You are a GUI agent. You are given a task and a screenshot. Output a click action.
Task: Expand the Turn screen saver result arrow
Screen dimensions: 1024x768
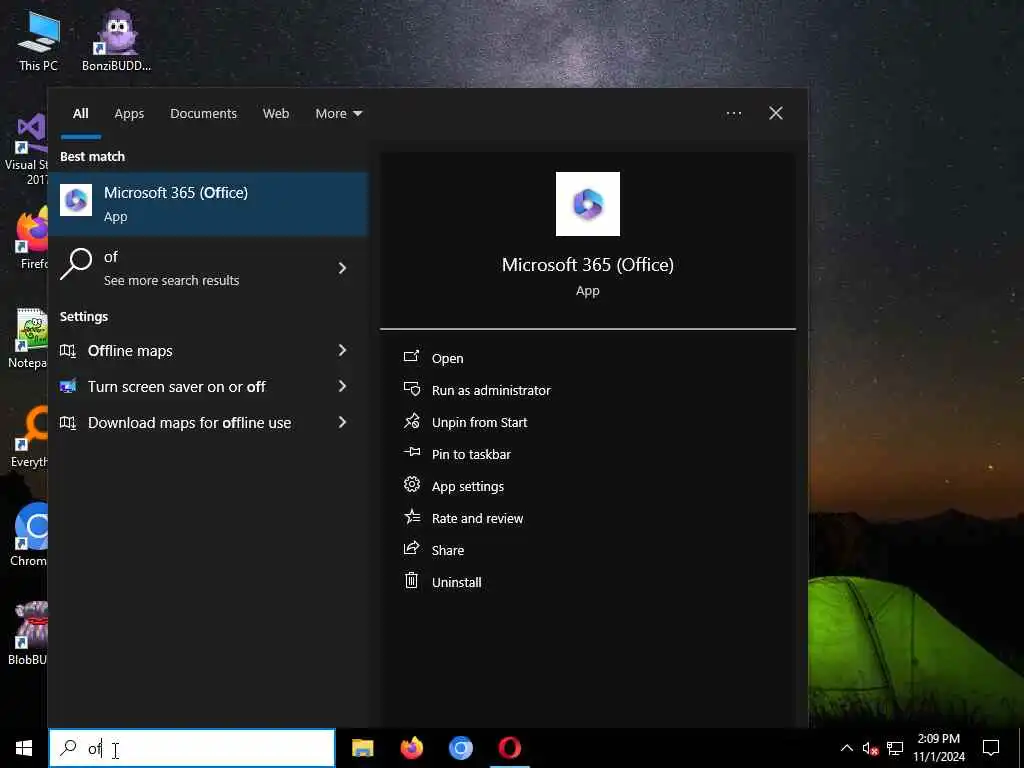[x=342, y=387]
